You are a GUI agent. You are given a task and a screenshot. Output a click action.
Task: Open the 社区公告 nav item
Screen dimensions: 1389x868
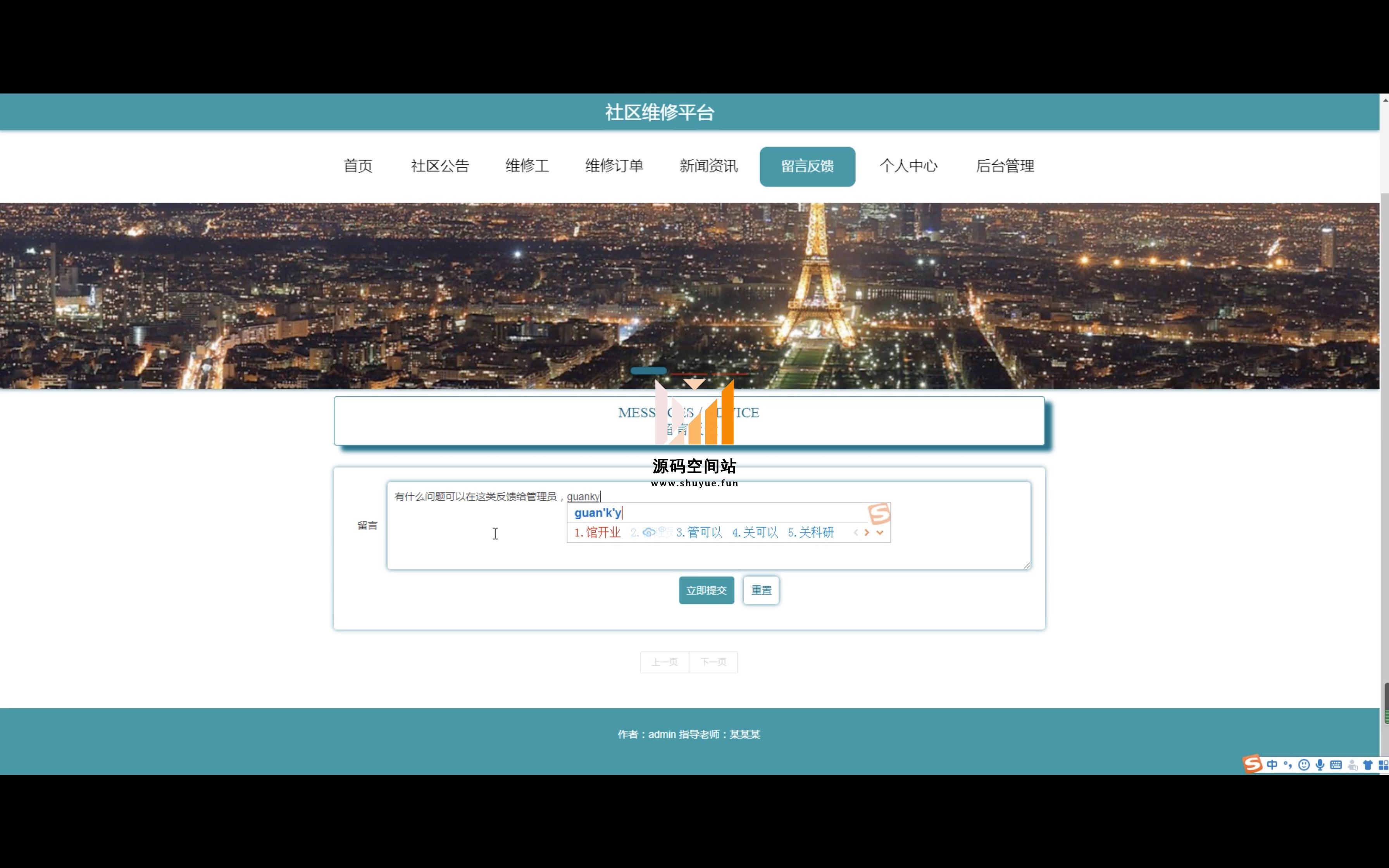(439, 167)
